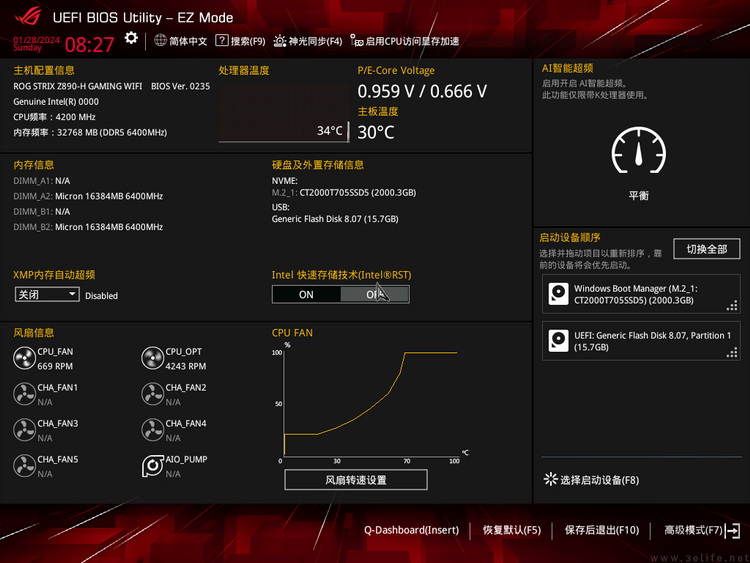Click the AI智能超频 heading

click(x=567, y=68)
